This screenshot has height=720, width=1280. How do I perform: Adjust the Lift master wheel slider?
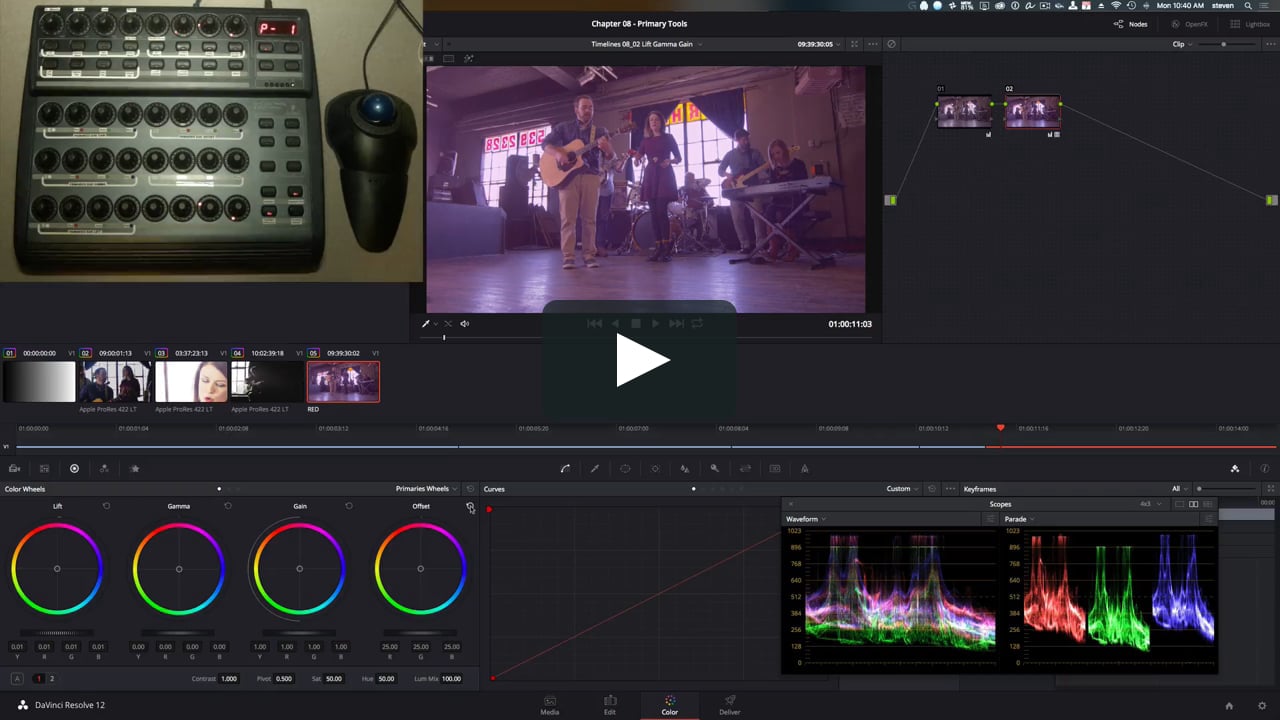pyautogui.click(x=57, y=632)
